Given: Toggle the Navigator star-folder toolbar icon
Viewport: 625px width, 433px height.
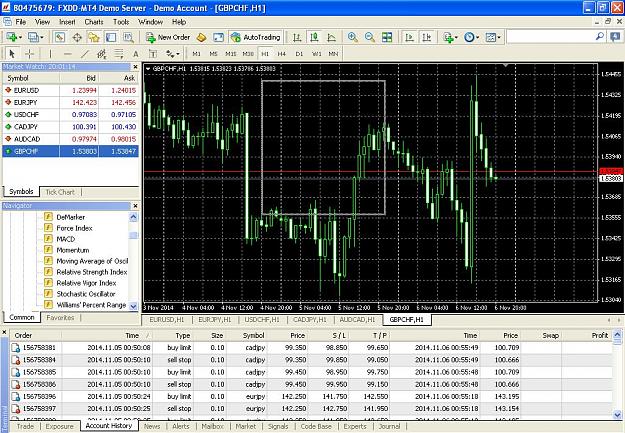Looking at the screenshot, I should [x=94, y=37].
